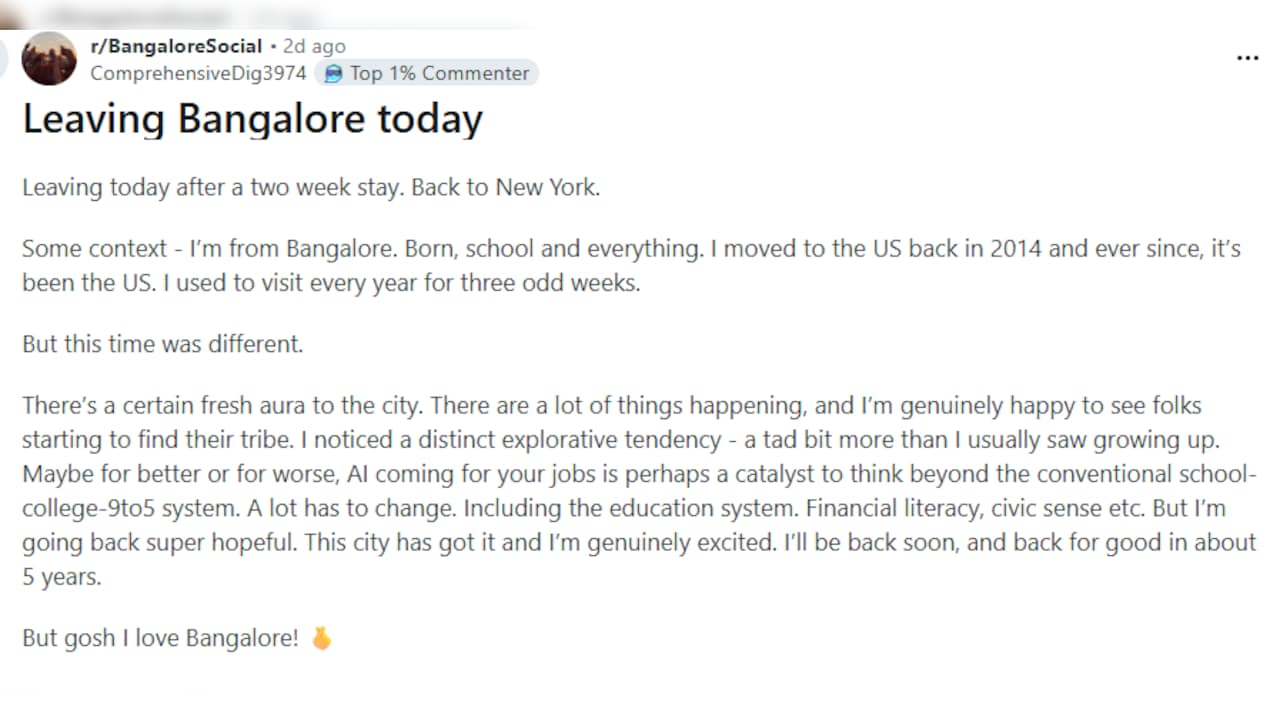
Task: Click the r/BangaloreSocial community avatar
Action: click(x=49, y=58)
